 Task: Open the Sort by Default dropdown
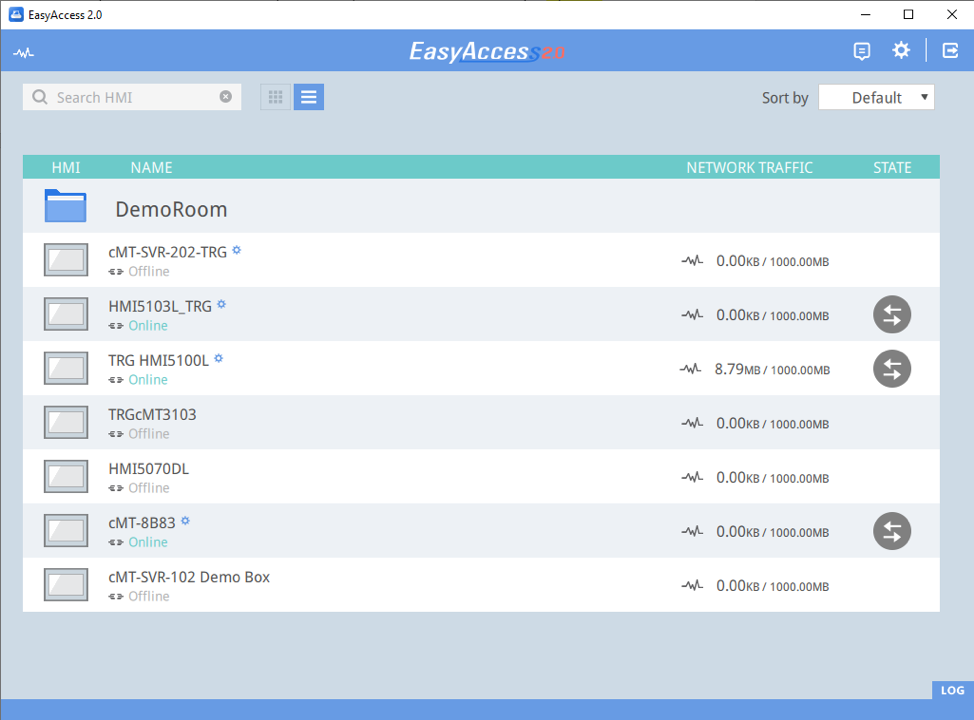point(876,97)
